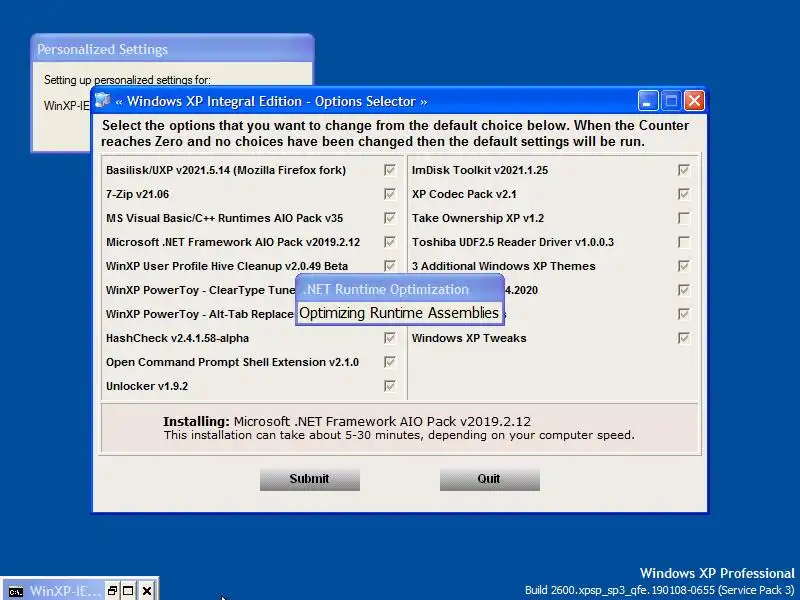This screenshot has height=600, width=800.
Task: Toggle the Windows XP Tweaks checkbox
Action: tap(684, 338)
